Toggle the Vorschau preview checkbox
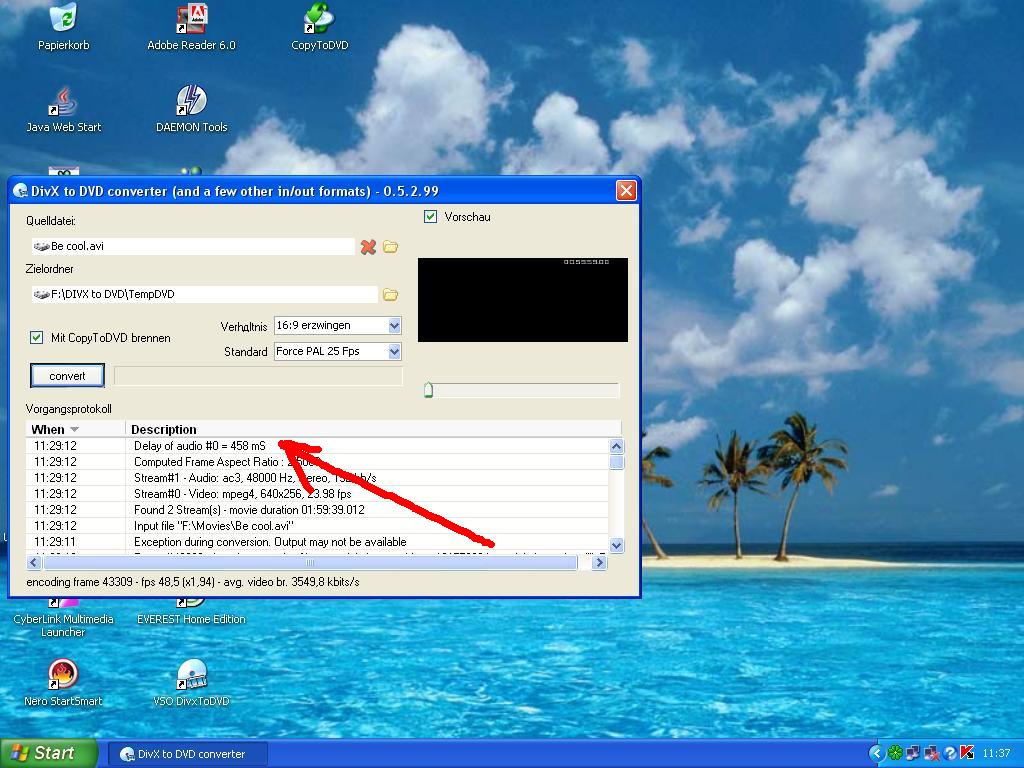This screenshot has height=768, width=1024. [430, 217]
